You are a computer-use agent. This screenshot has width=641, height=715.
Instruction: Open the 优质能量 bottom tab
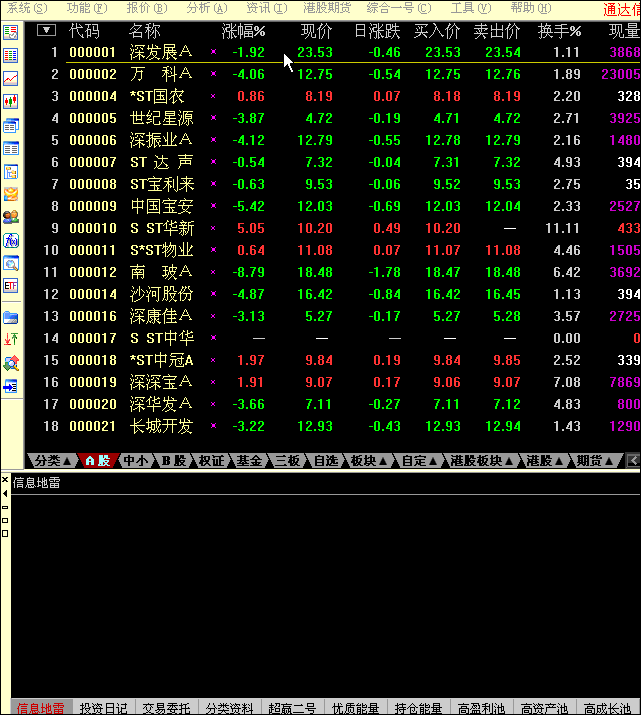(355, 708)
